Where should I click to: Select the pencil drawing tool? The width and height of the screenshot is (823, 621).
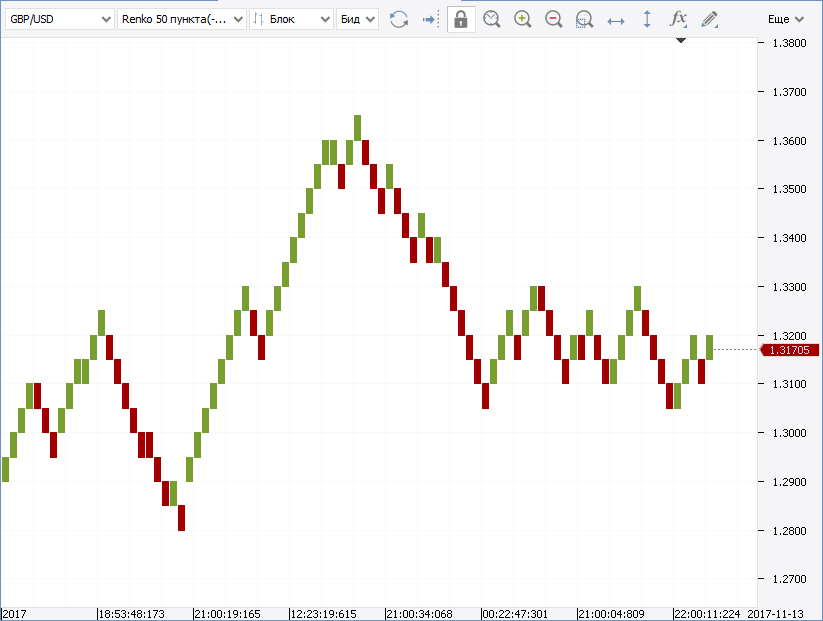[x=709, y=19]
